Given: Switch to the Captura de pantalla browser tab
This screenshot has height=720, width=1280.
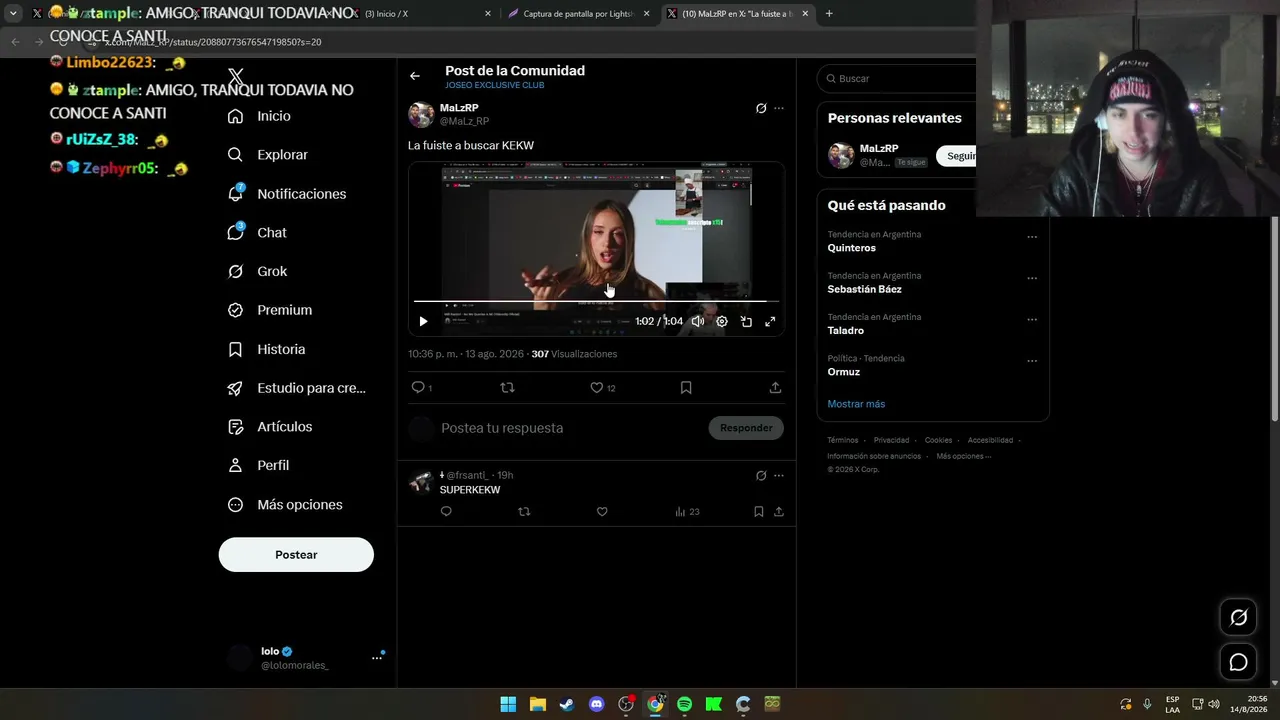Looking at the screenshot, I should tap(580, 14).
